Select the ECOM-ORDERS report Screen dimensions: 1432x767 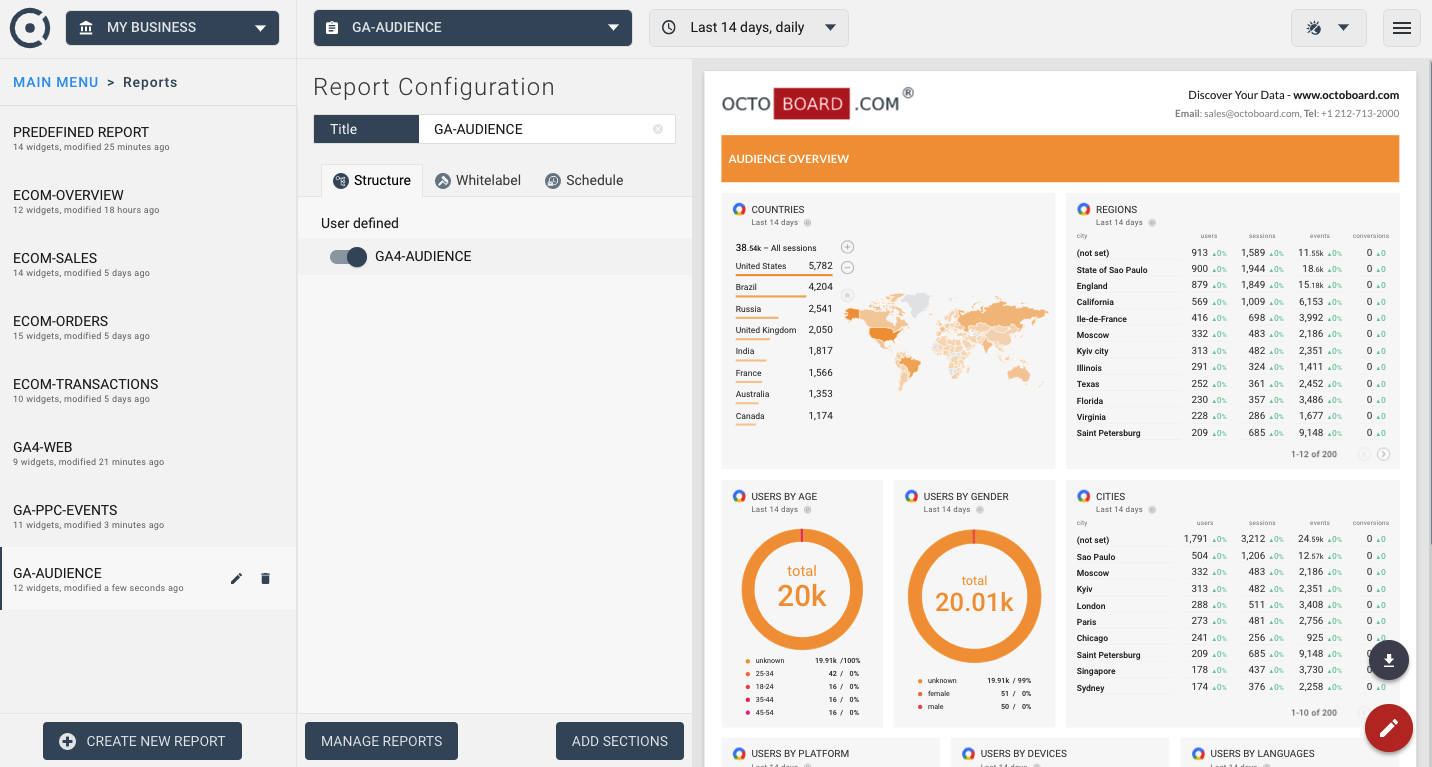(x=148, y=327)
